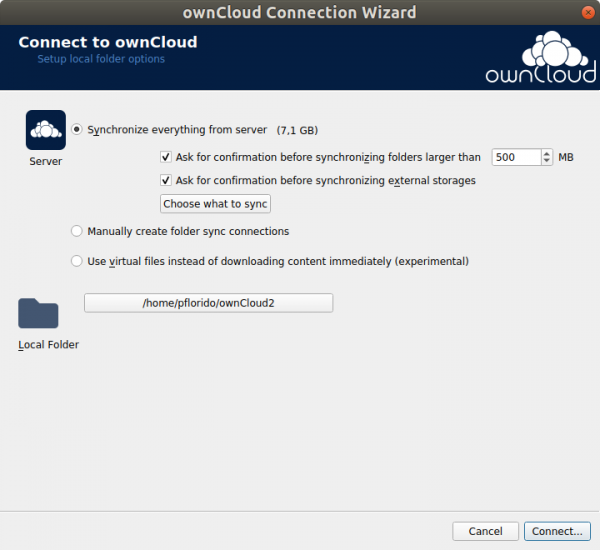This screenshot has height=550, width=600.
Task: Uncheck confirmation for external storages
Action: [x=166, y=180]
